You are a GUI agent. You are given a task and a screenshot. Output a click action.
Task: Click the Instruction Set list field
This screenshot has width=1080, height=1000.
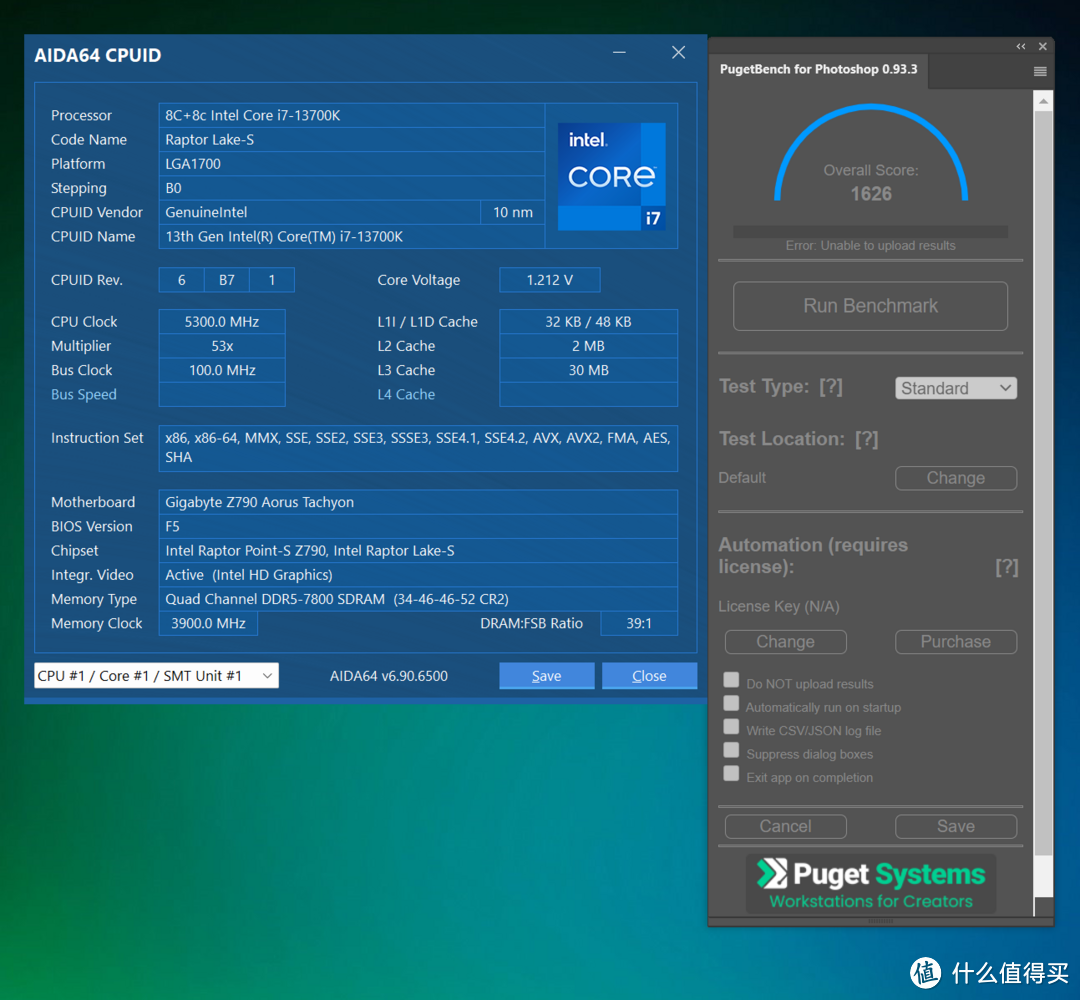click(418, 448)
